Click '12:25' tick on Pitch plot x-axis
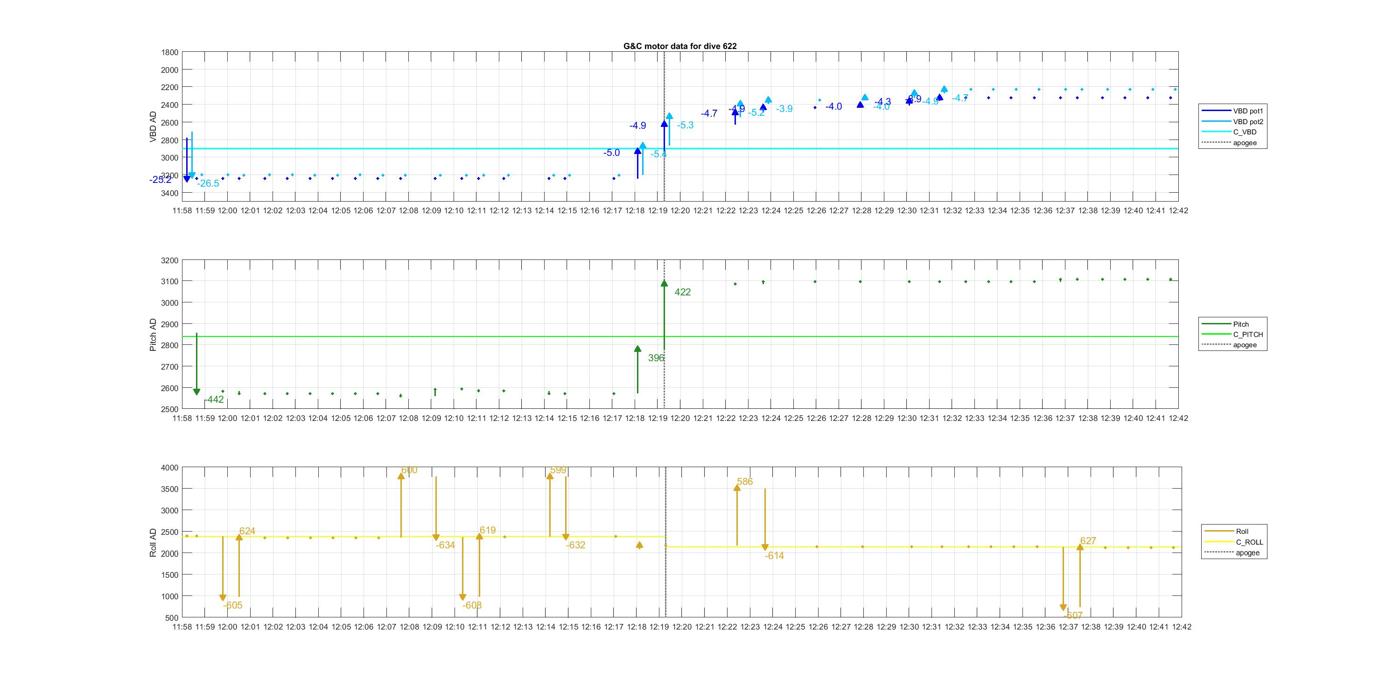The height and width of the screenshot is (693, 1400). pyautogui.click(x=793, y=419)
